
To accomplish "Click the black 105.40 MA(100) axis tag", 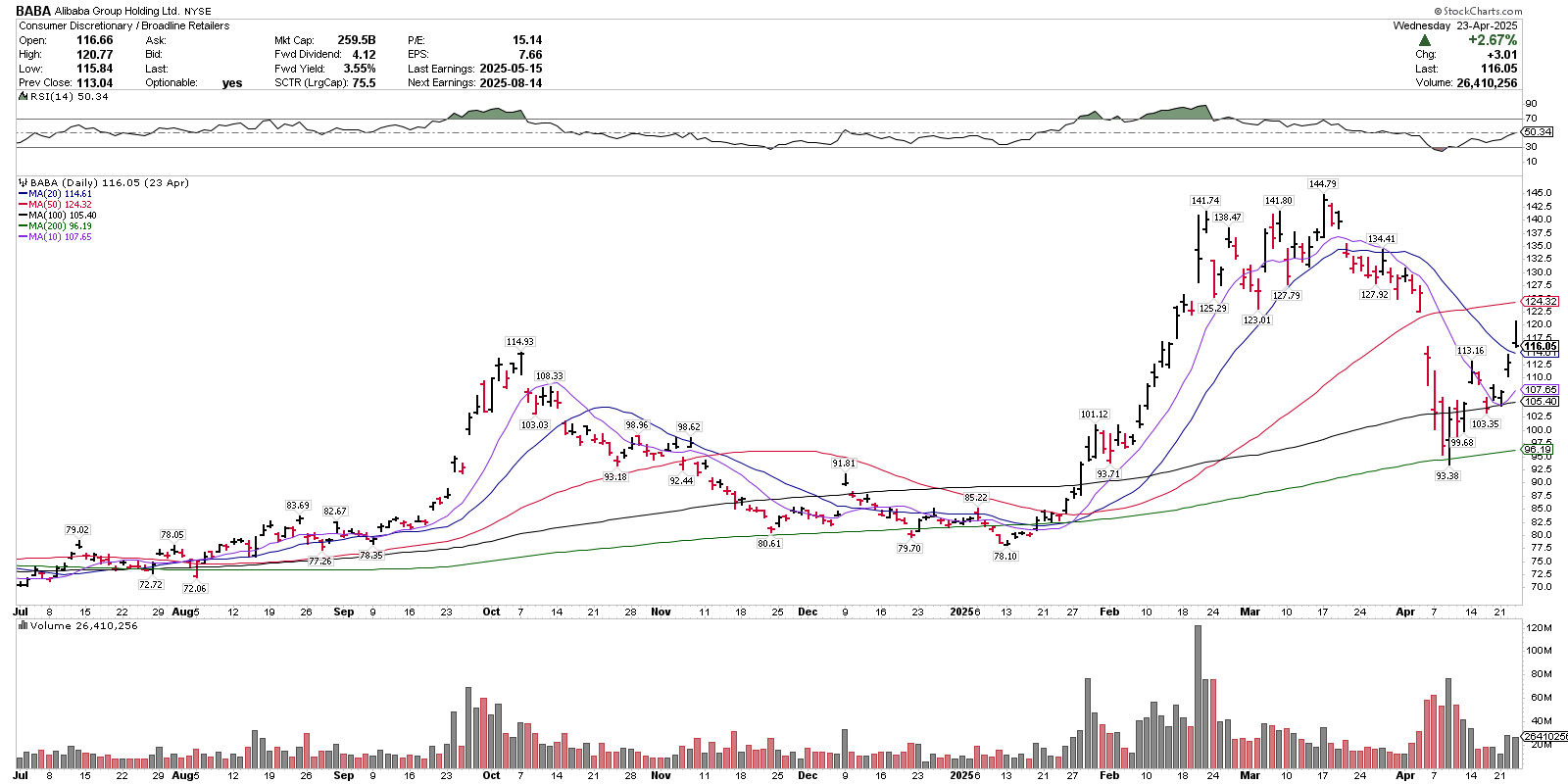I will click(1540, 401).
